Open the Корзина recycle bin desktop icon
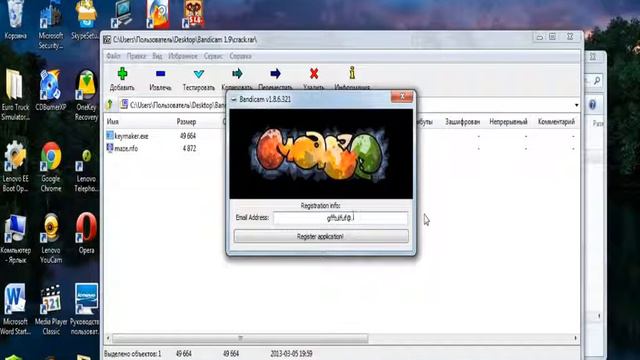Viewport: 640px width, 360px height. pyautogui.click(x=16, y=20)
